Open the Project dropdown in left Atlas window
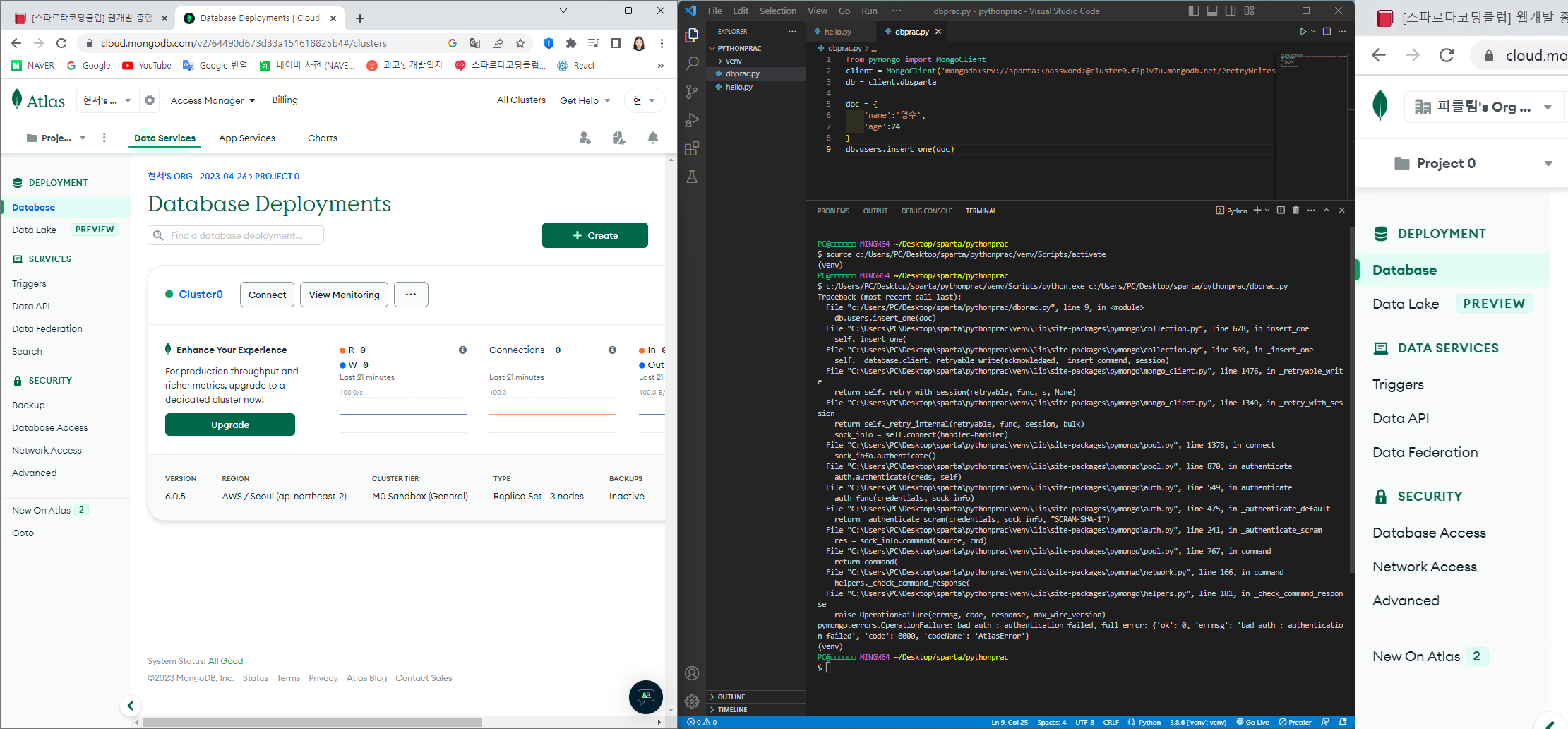The height and width of the screenshot is (729, 1568). point(56,138)
